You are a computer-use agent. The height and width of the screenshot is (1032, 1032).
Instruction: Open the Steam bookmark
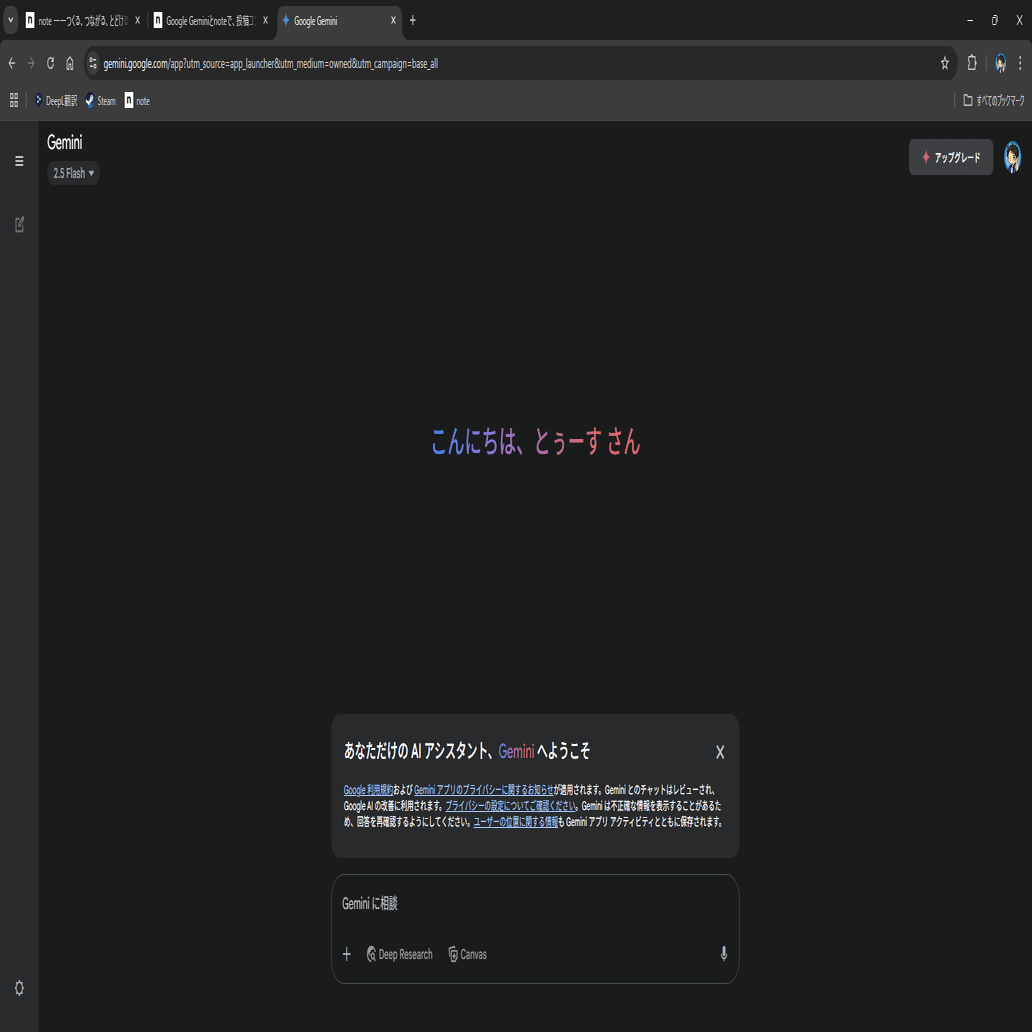coord(101,101)
